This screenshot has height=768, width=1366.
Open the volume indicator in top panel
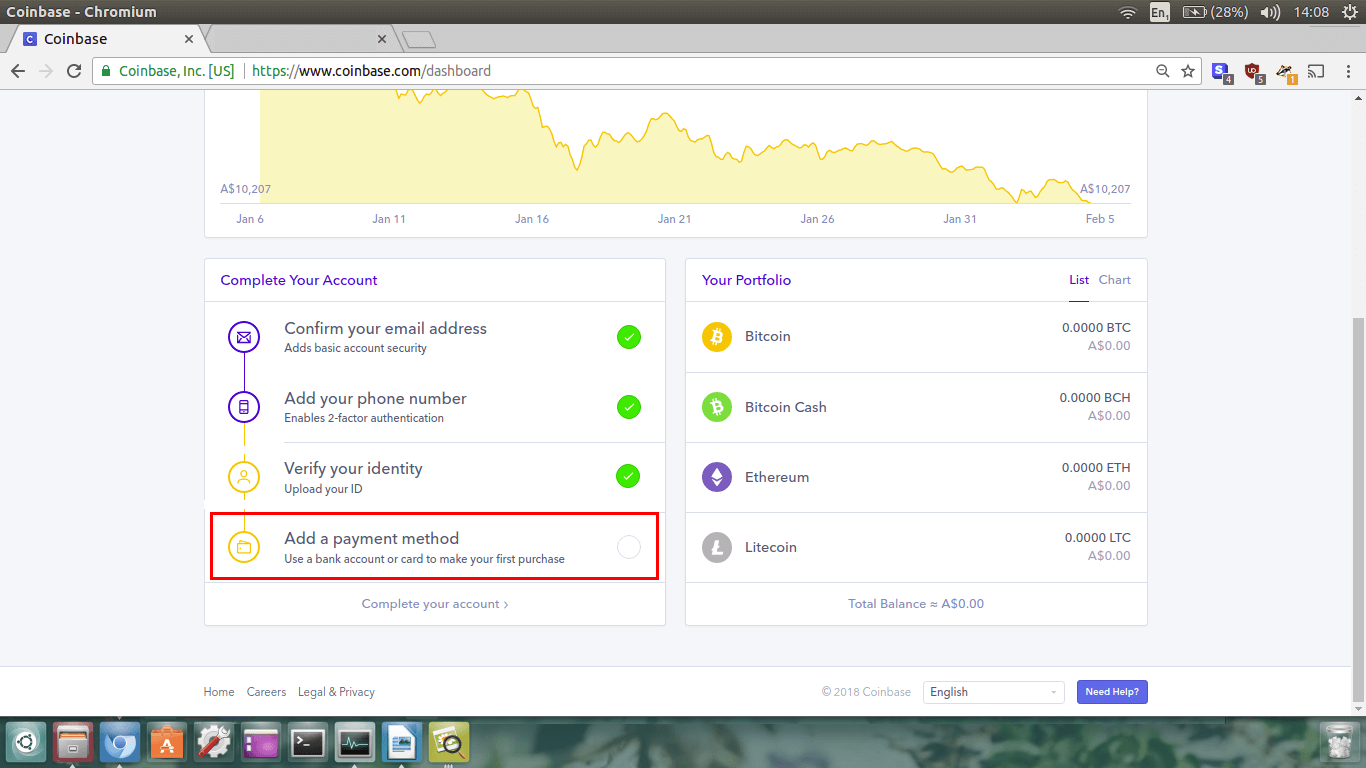tap(1270, 12)
